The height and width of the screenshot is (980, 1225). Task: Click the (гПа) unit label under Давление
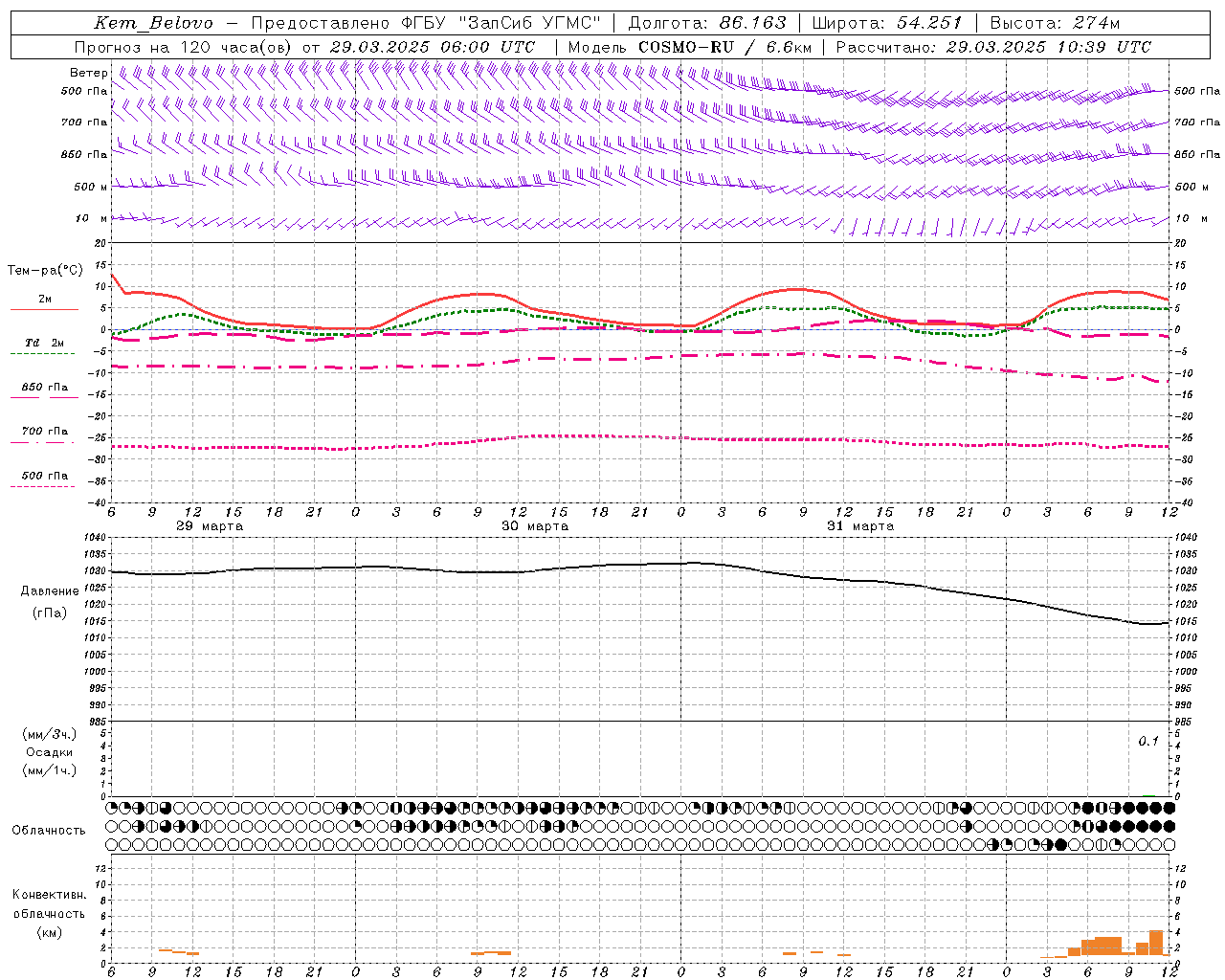point(50,612)
